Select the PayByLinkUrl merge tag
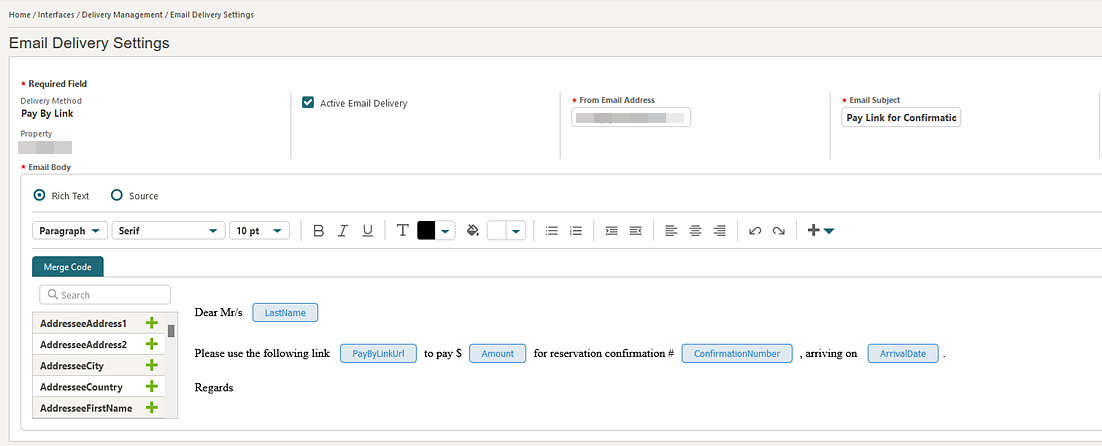Viewport: 1102px width, 446px height. pyautogui.click(x=379, y=353)
